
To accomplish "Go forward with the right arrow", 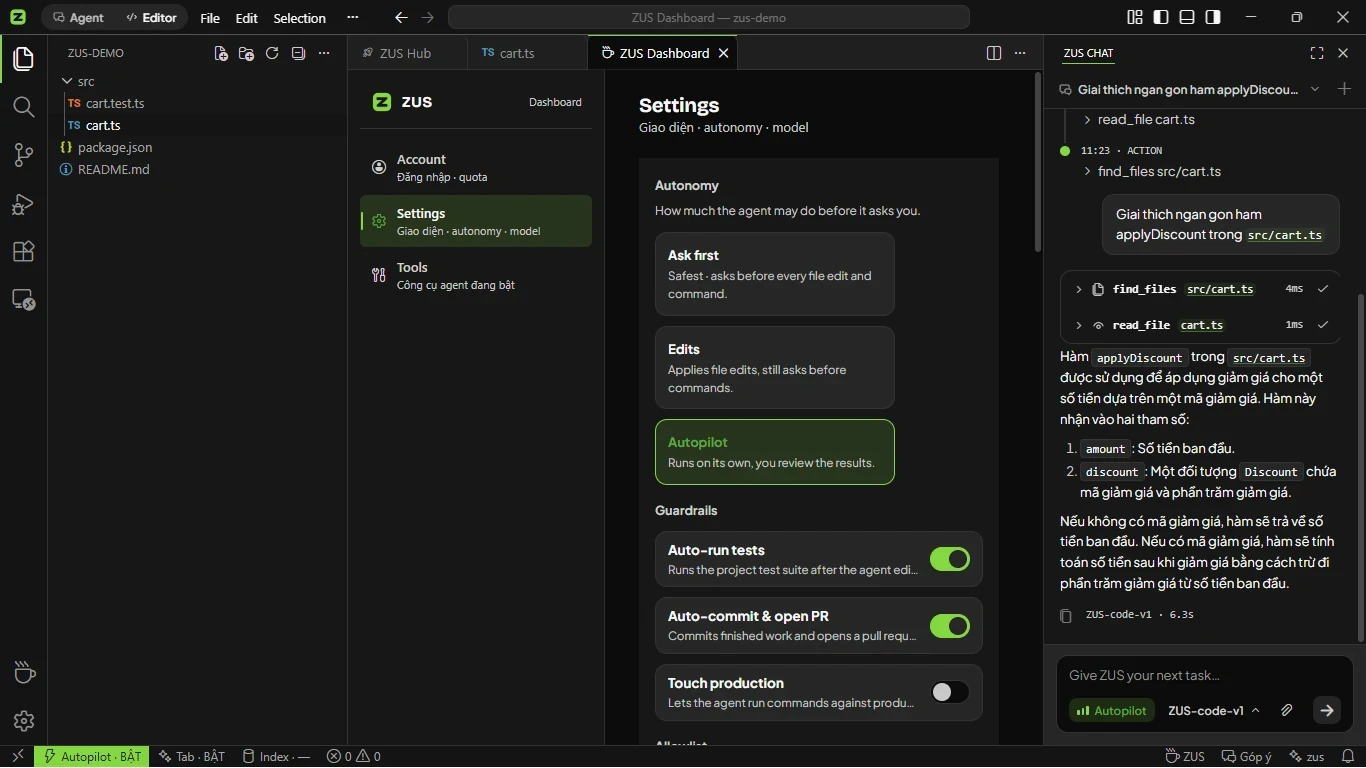I will [428, 17].
